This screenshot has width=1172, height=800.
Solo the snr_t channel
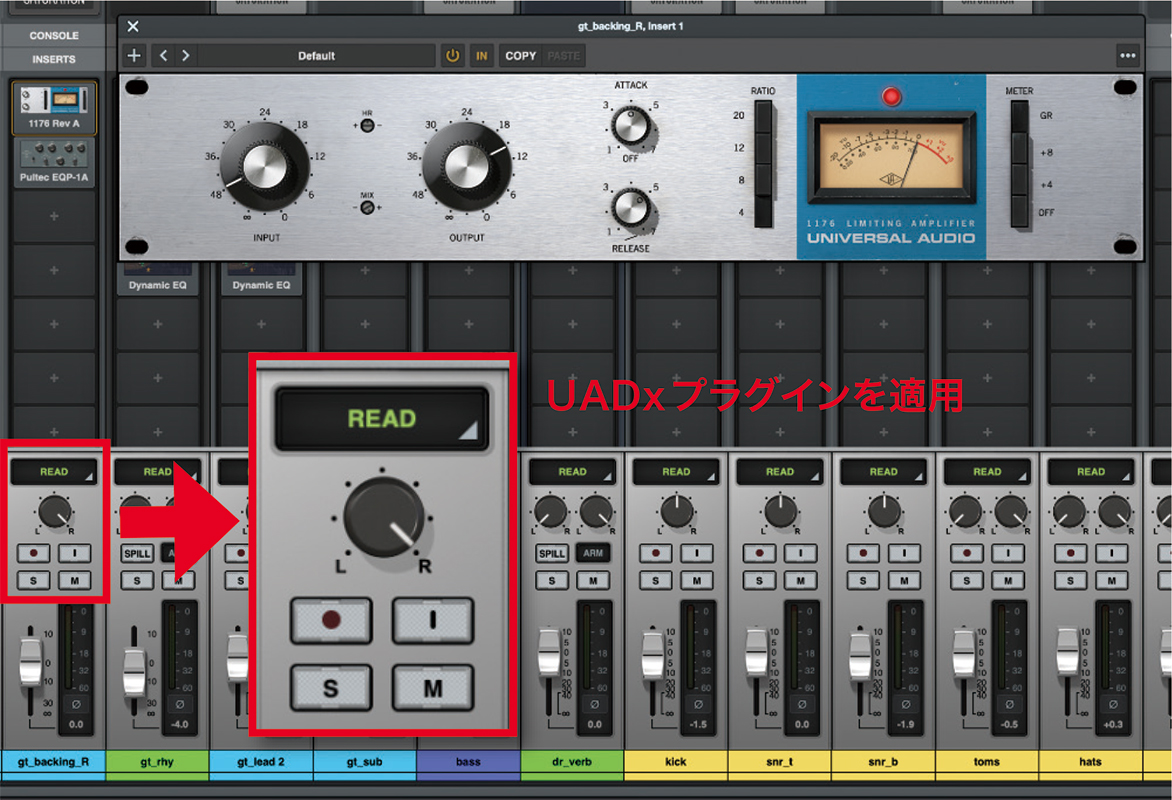click(x=759, y=580)
